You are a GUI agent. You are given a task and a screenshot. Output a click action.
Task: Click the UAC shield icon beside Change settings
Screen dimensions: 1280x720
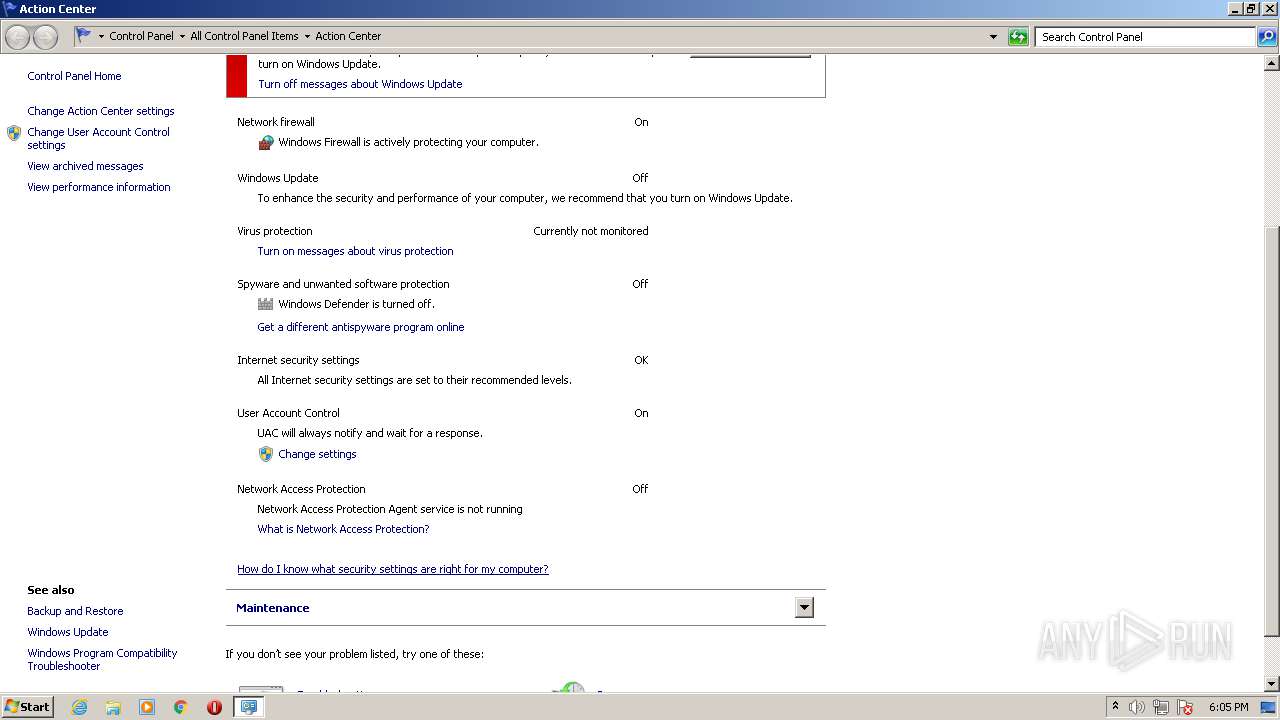(x=266, y=454)
